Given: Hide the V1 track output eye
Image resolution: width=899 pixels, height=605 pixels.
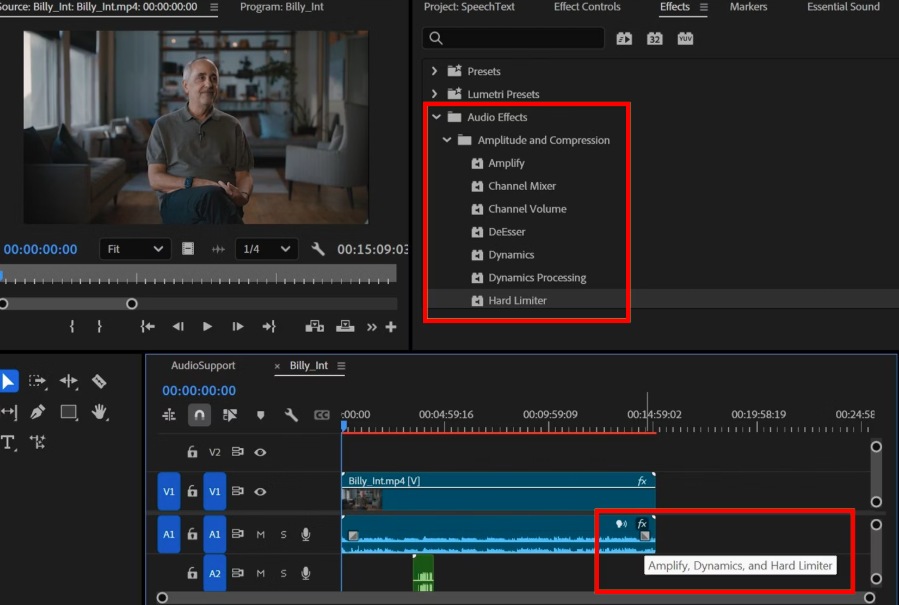Looking at the screenshot, I should point(260,492).
